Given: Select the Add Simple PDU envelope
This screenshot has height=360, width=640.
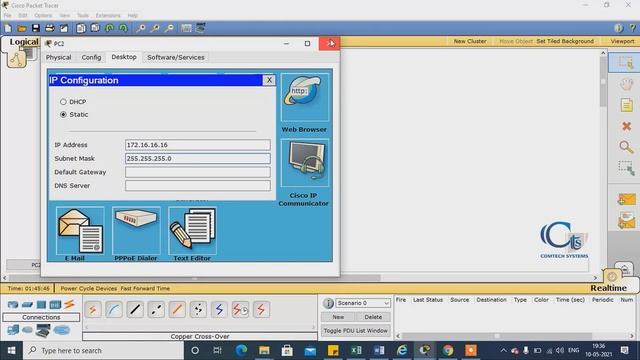Looking at the screenshot, I should [626, 200].
